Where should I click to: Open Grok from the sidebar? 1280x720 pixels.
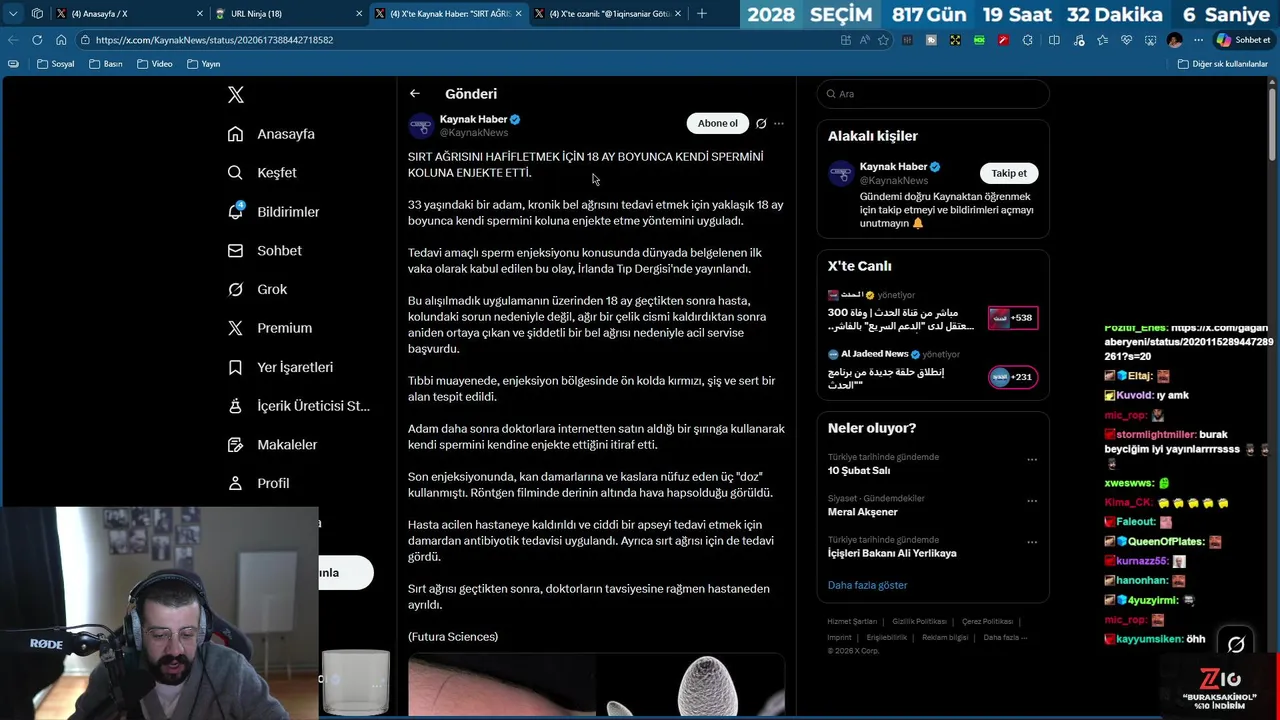coord(257,289)
